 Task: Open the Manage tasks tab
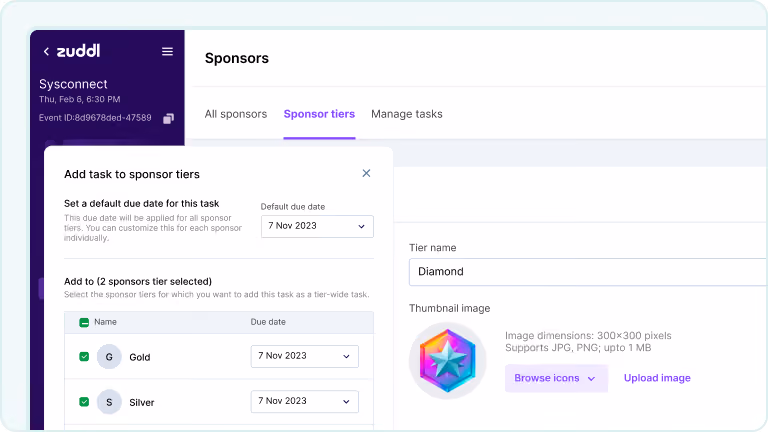click(x=407, y=114)
